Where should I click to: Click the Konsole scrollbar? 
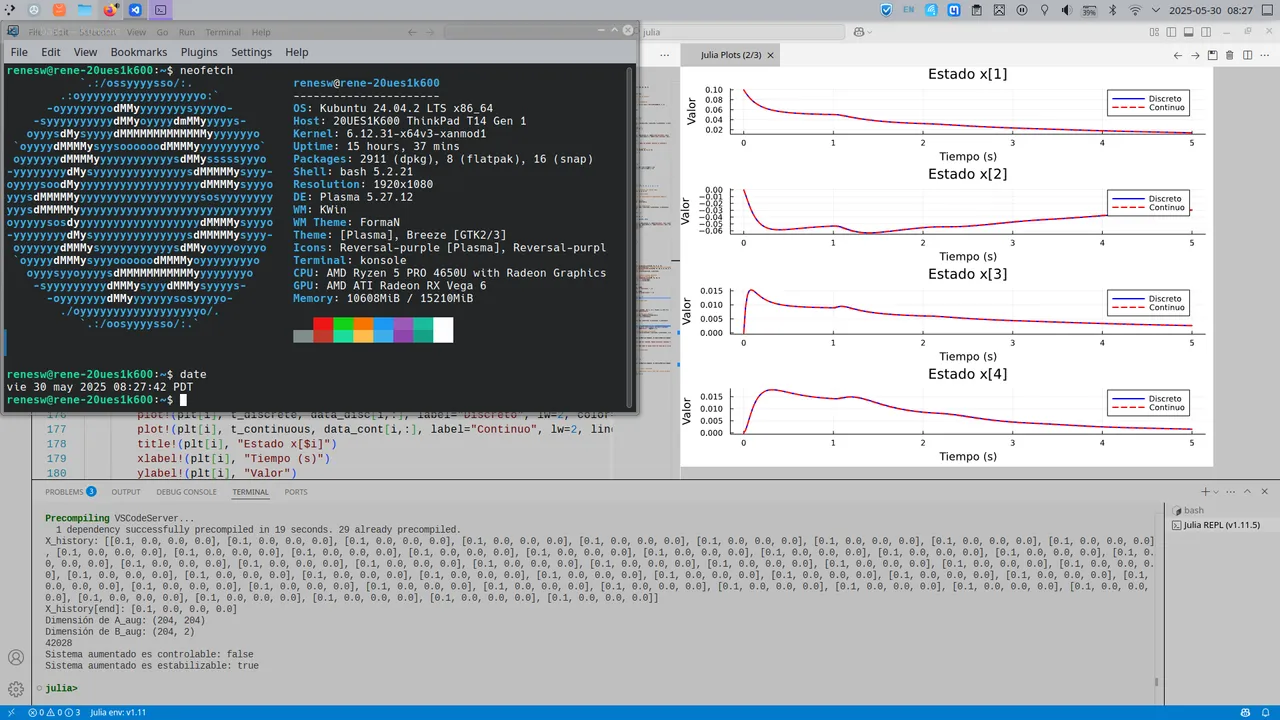tap(630, 235)
